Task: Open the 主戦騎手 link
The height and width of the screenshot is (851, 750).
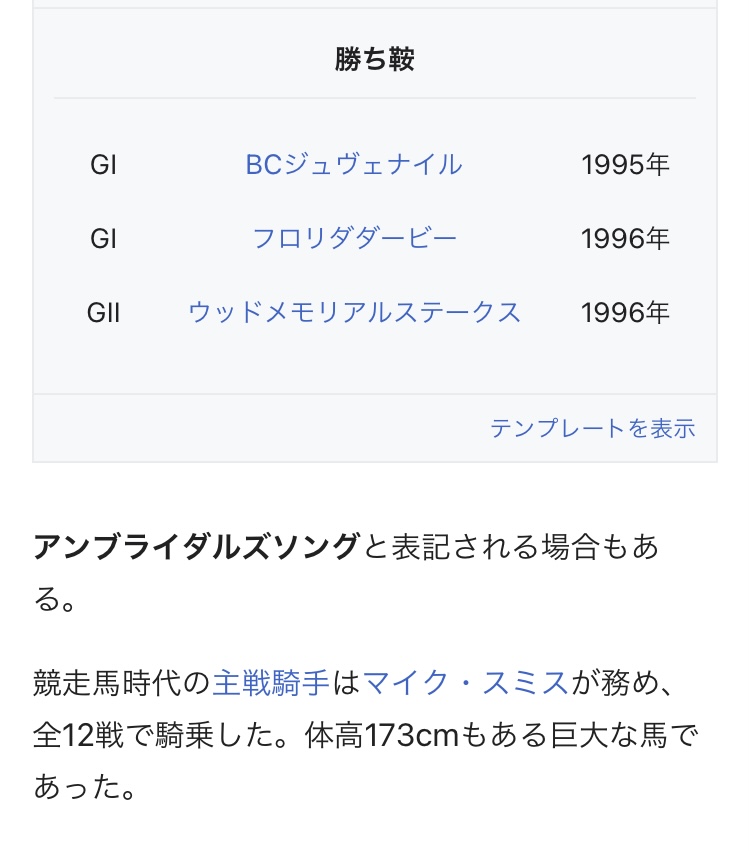Action: [271, 683]
